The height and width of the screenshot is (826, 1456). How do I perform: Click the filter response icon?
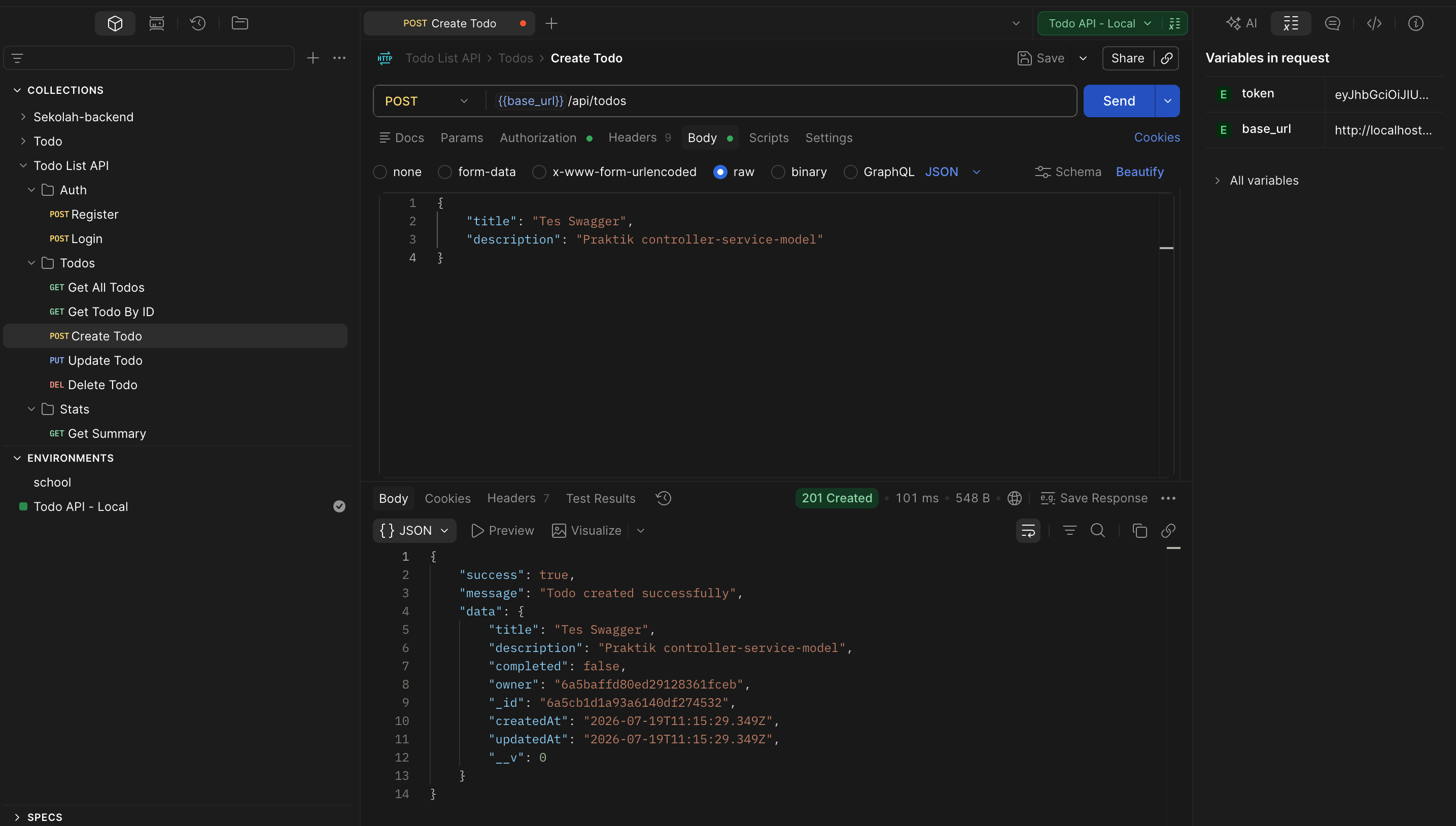coord(1069,530)
